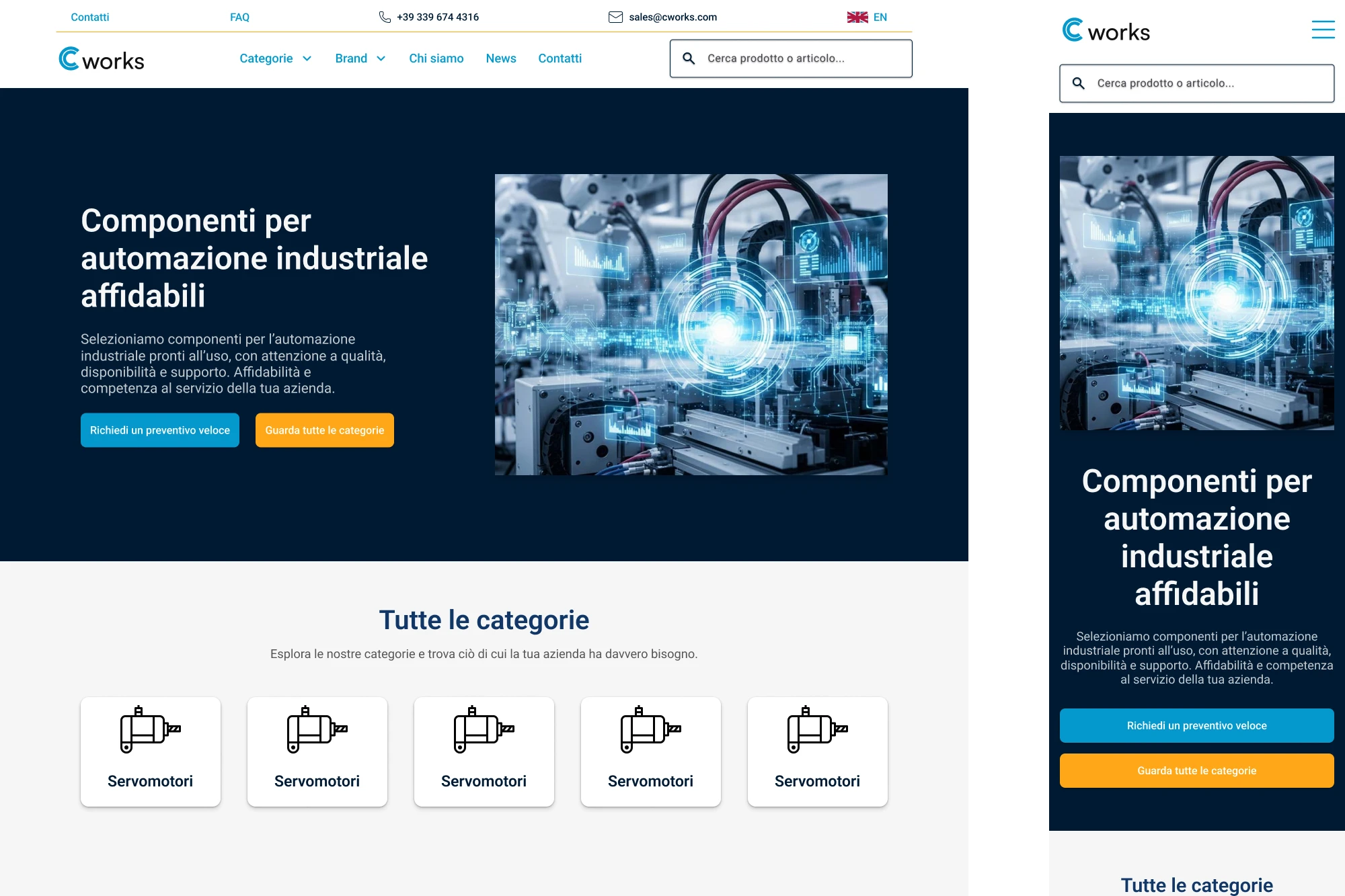Open the News menu item
This screenshot has height=896, width=1345.
(x=501, y=58)
